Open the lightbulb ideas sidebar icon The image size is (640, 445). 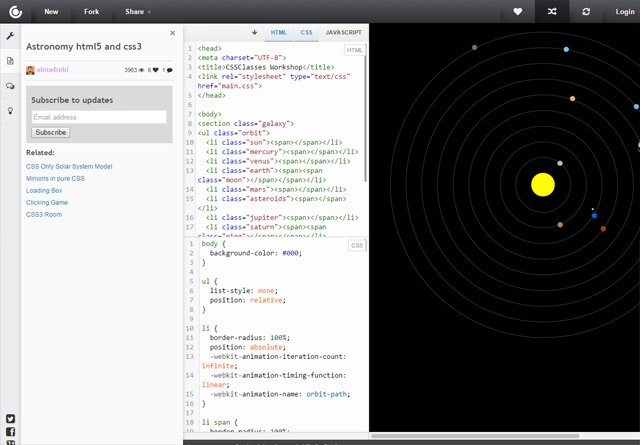pos(10,111)
